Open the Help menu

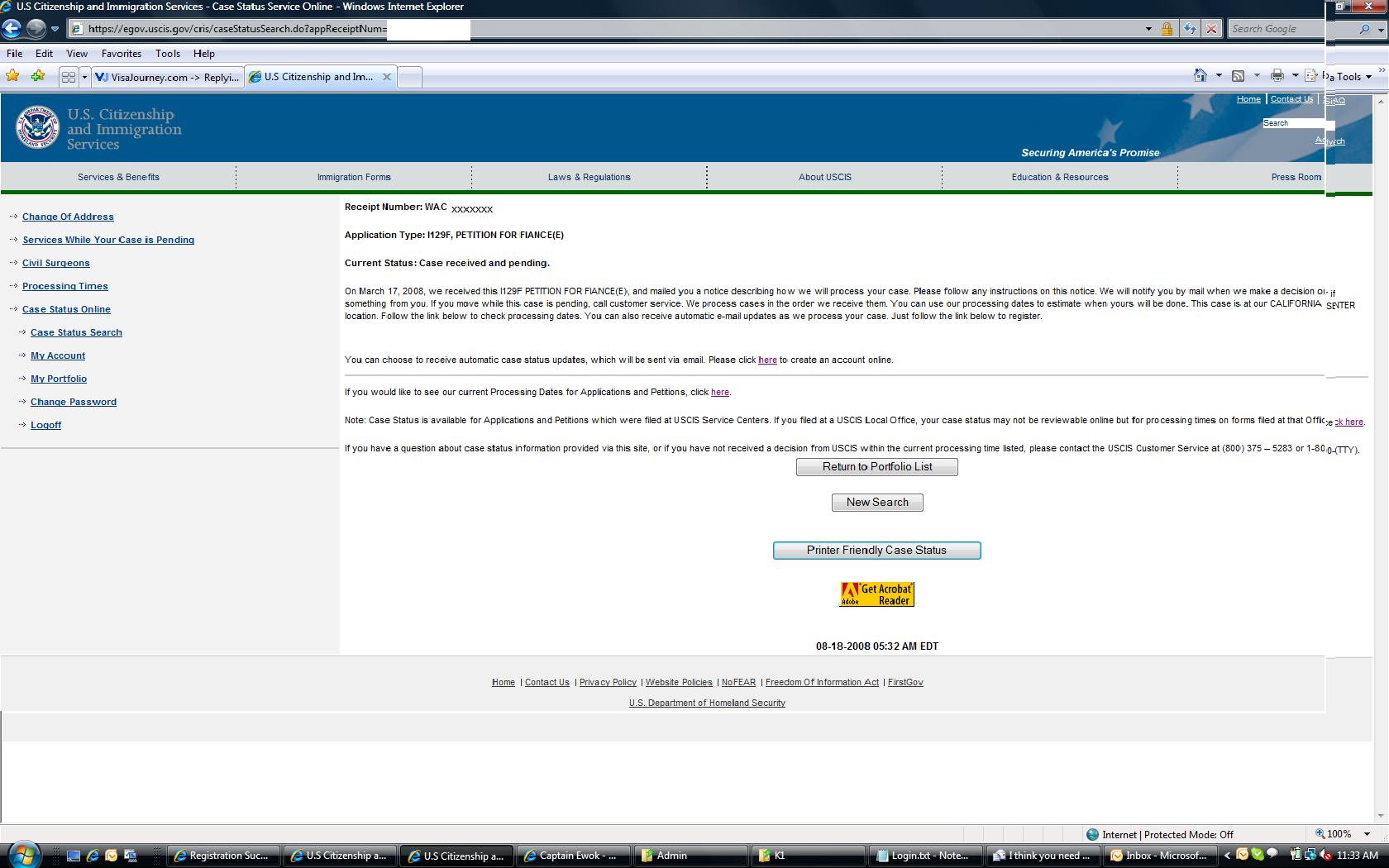204,53
